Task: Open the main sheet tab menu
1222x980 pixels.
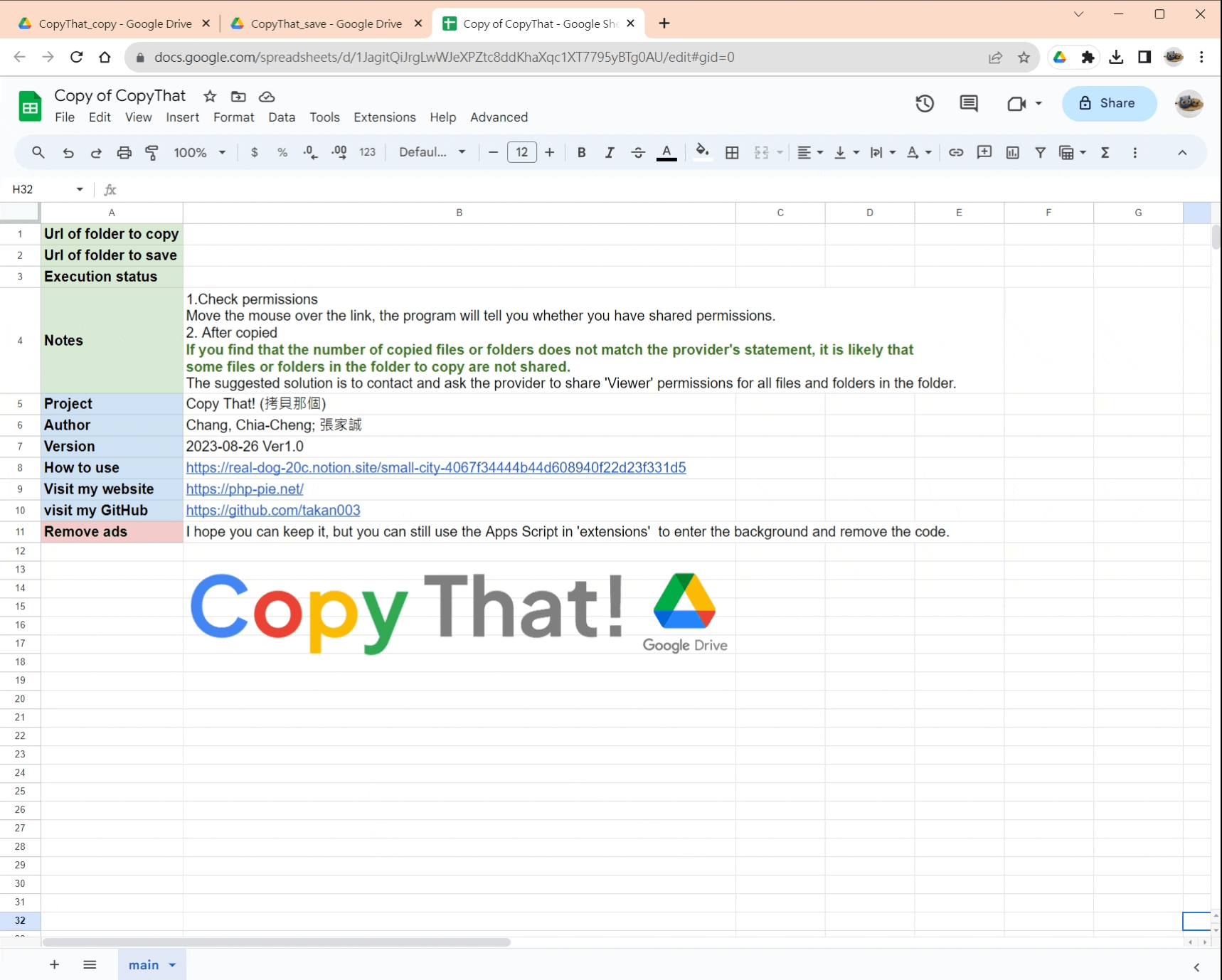Action: [x=172, y=965]
